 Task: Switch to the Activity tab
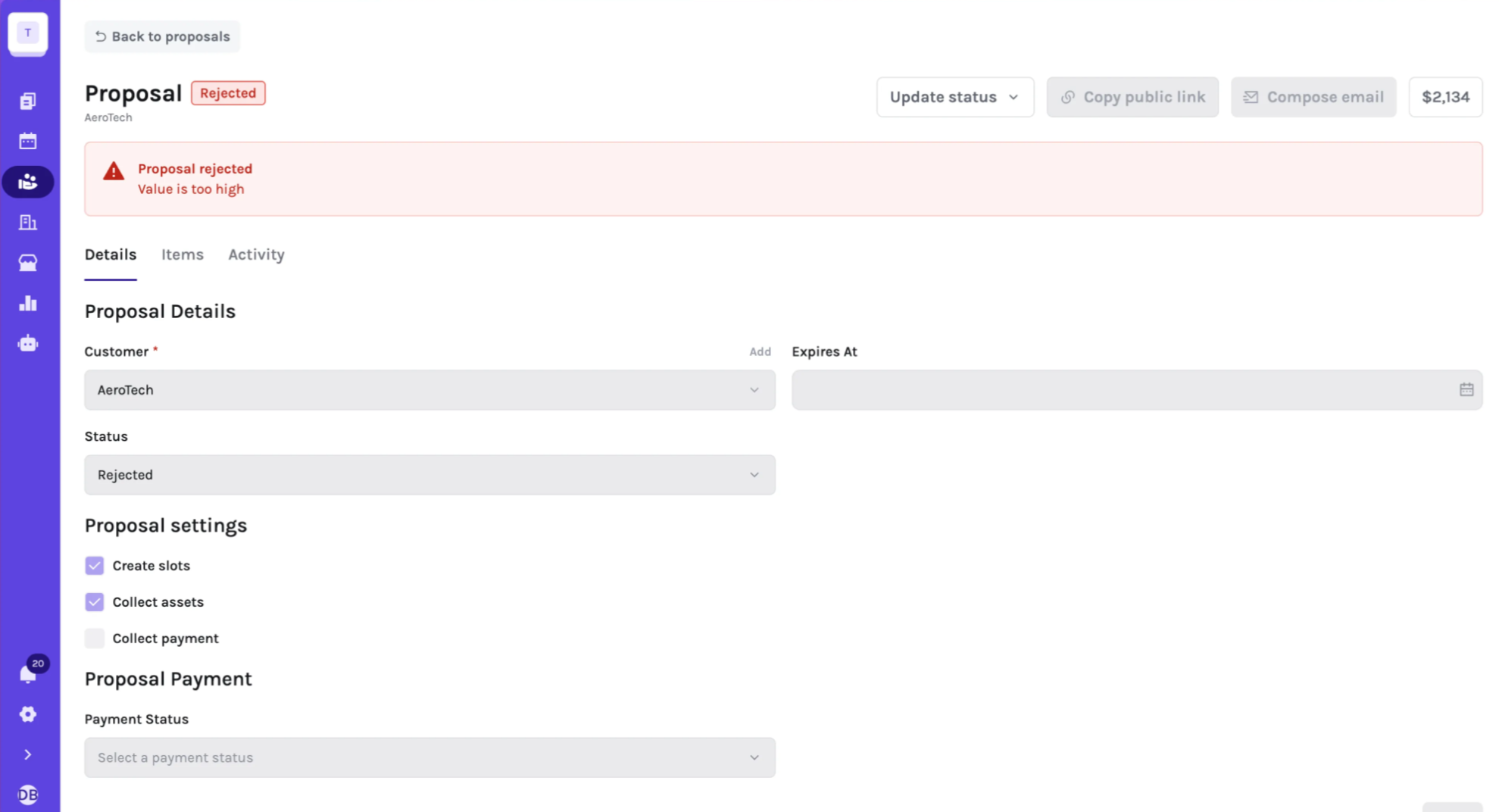click(x=257, y=255)
